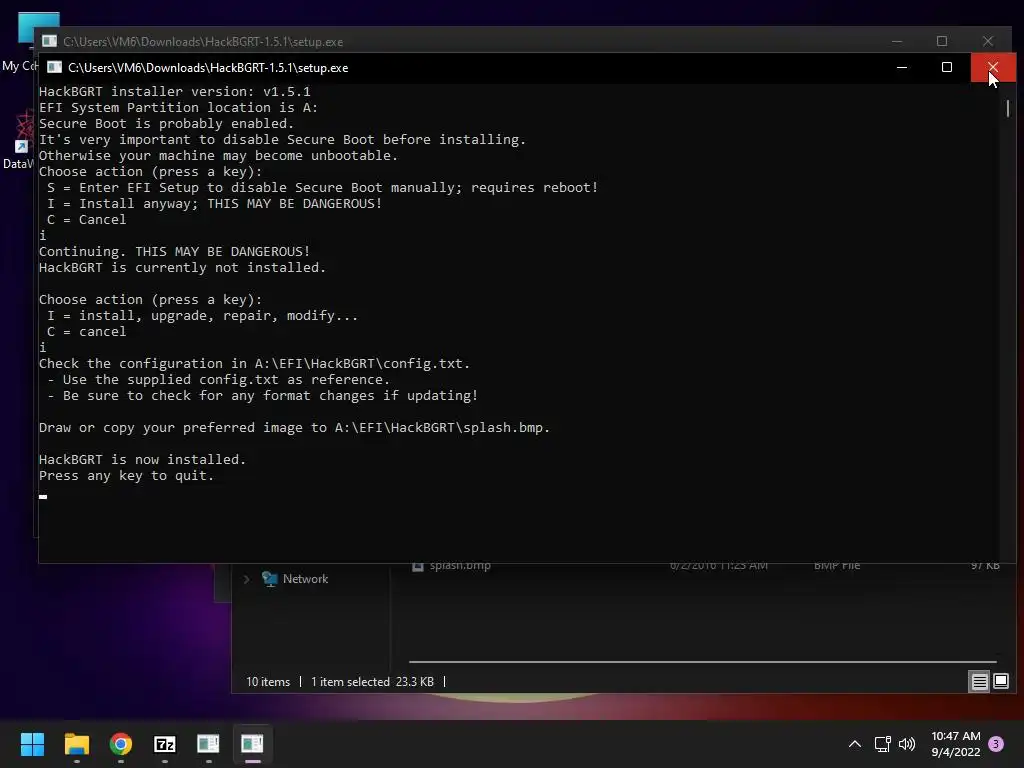Click the front console title bar path
Screen dimensions: 1024x768
click(208, 68)
